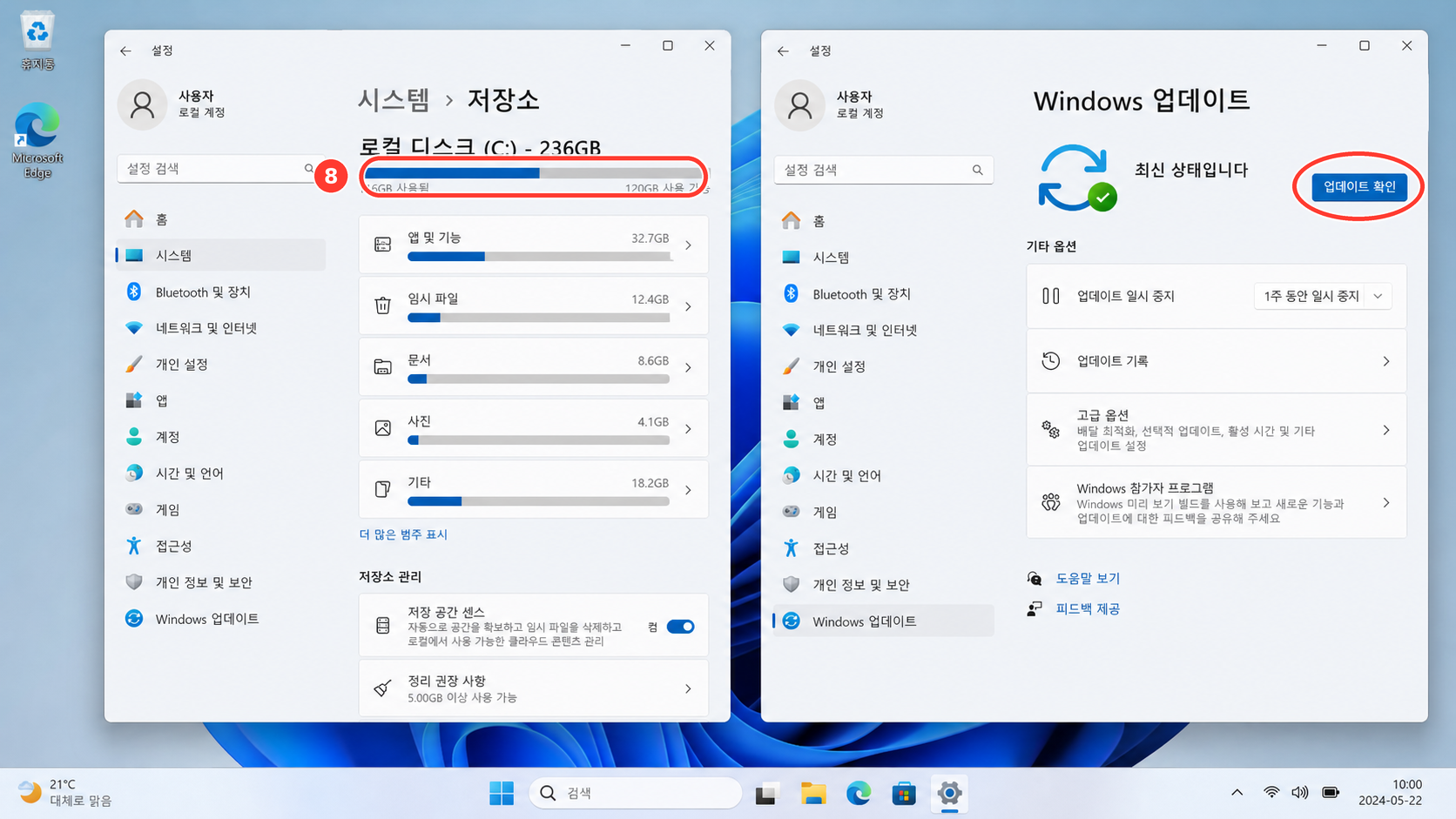Click search magnifier in Windows Update window search box
The width and height of the screenshot is (1456, 819).
pos(977,170)
